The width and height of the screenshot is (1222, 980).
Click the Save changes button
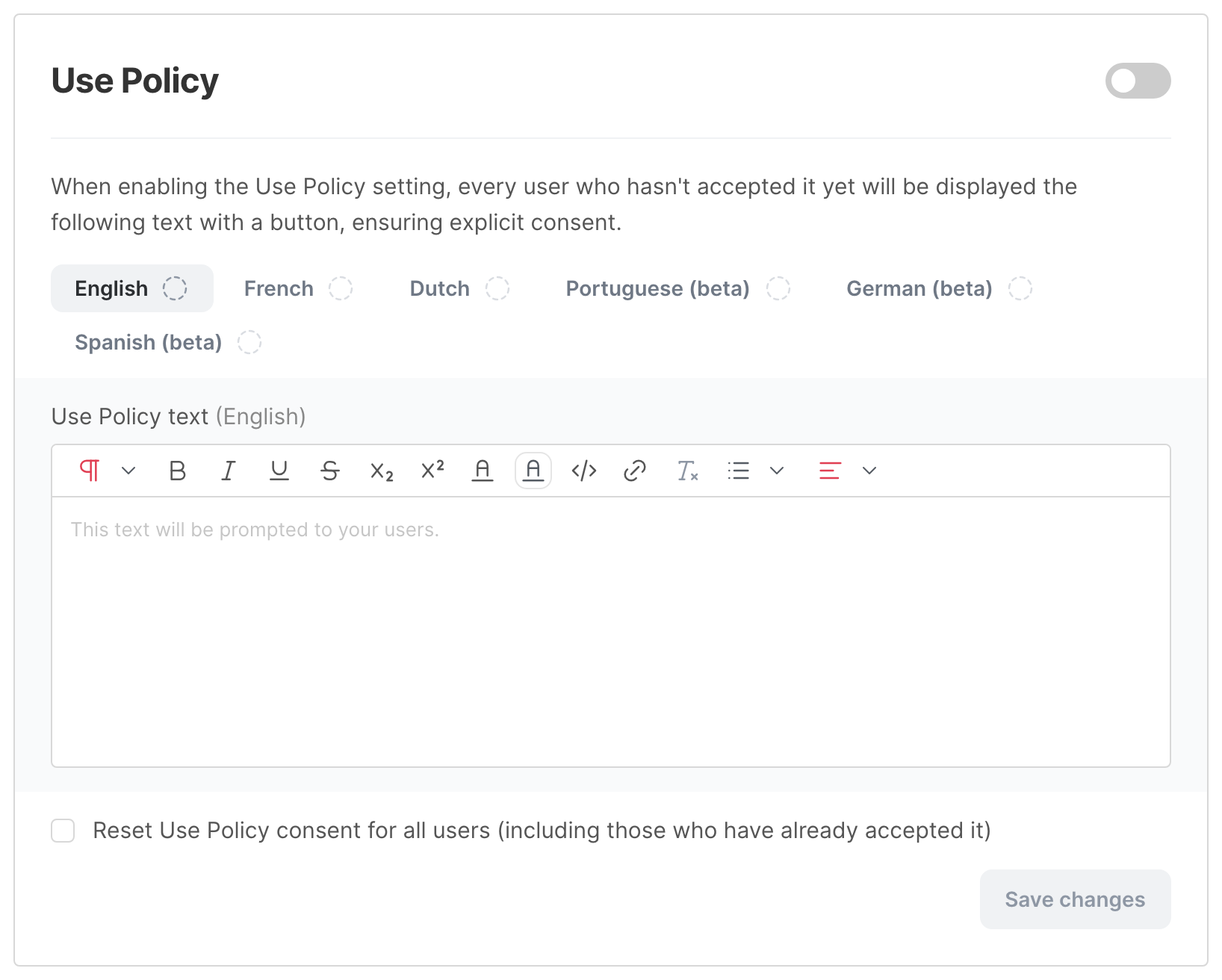point(1075,899)
